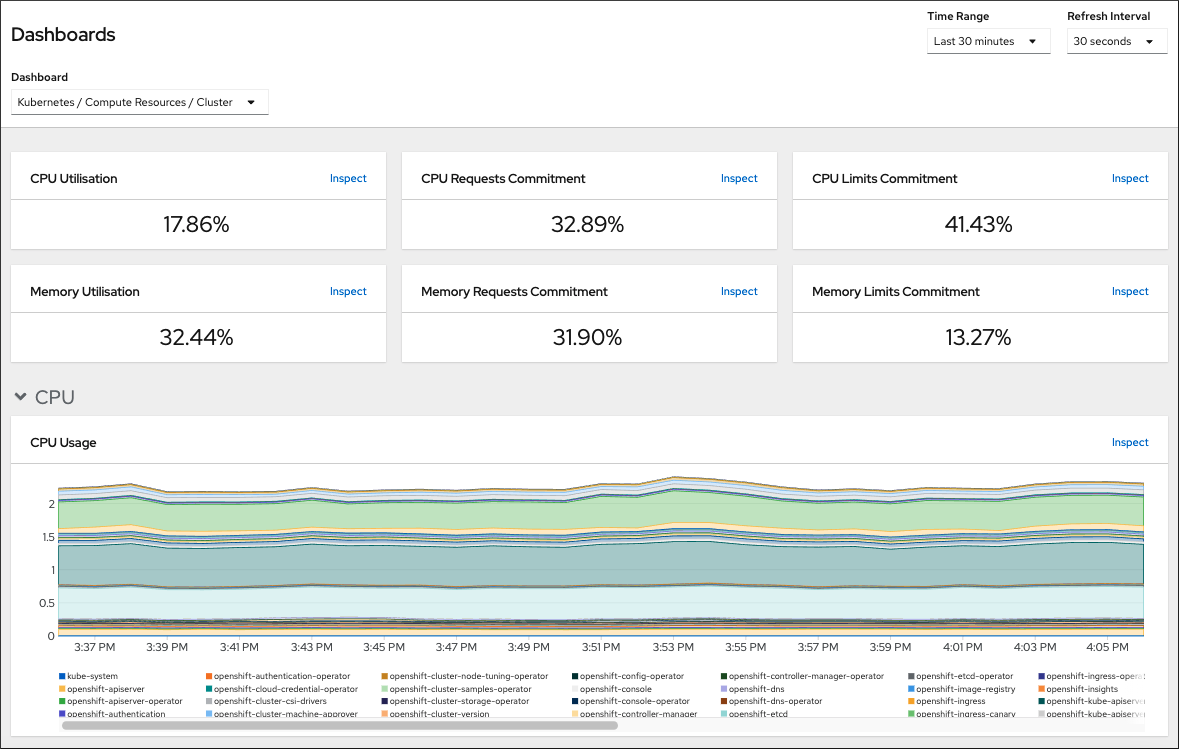Inspect Memory Limits Commitment metric
Screen dimensions: 1179x749
click(x=1130, y=292)
